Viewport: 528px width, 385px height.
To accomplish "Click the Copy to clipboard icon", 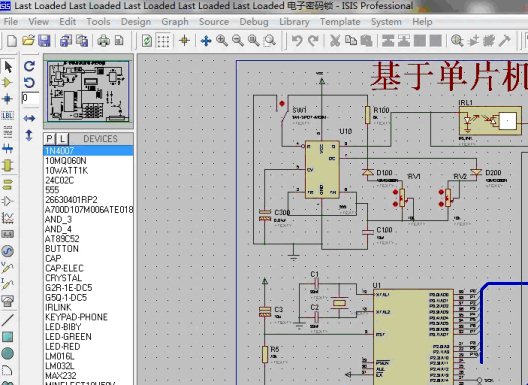I will tap(351, 41).
